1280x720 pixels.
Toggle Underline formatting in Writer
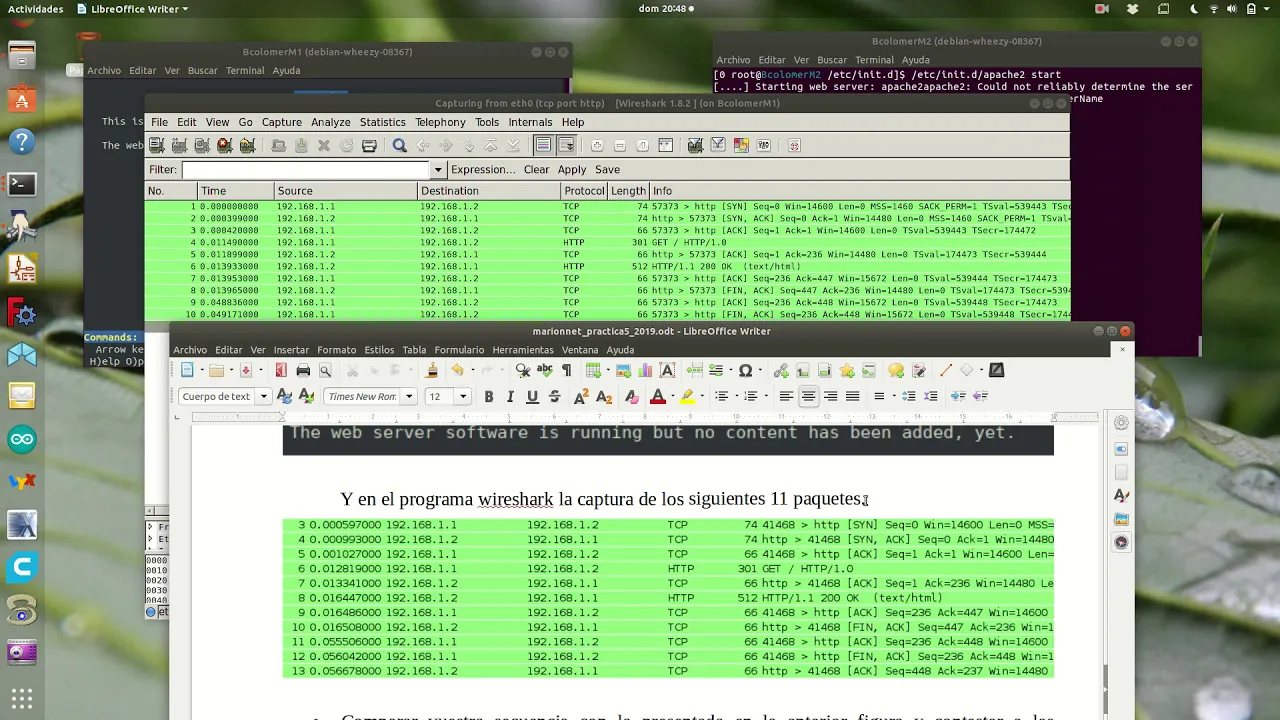(x=532, y=396)
